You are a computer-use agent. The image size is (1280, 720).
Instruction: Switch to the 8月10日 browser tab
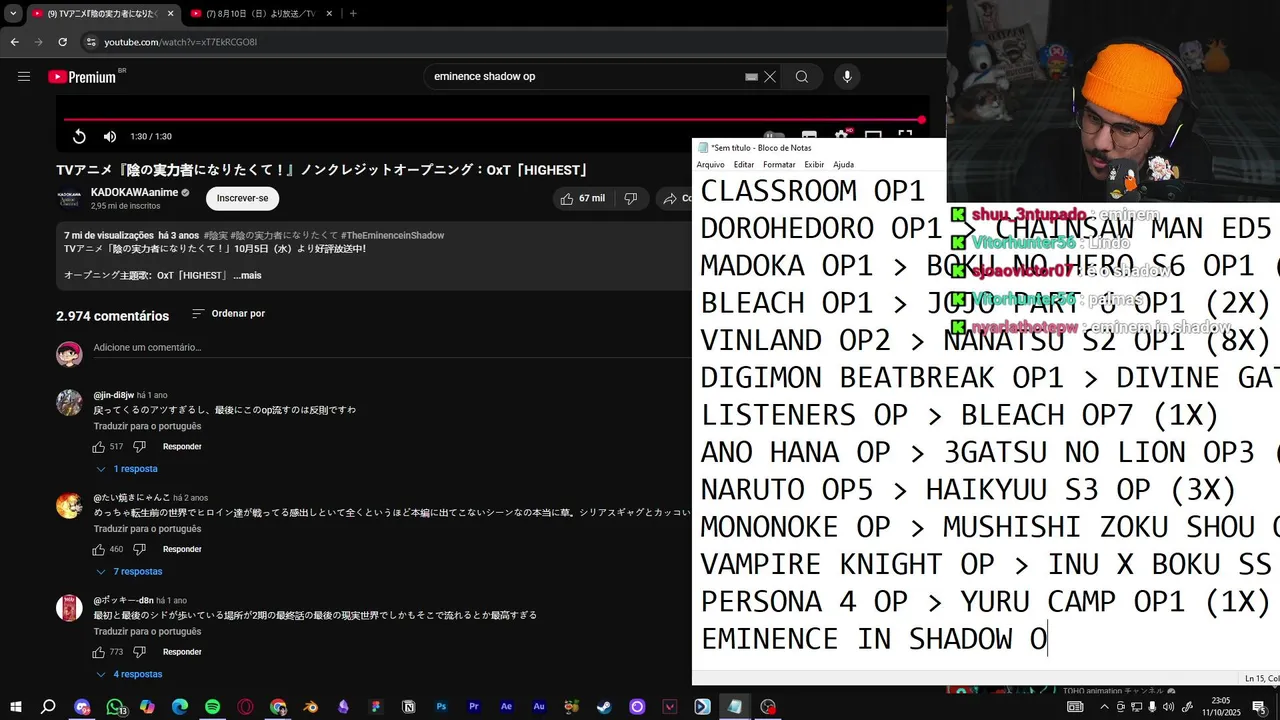pos(260,14)
